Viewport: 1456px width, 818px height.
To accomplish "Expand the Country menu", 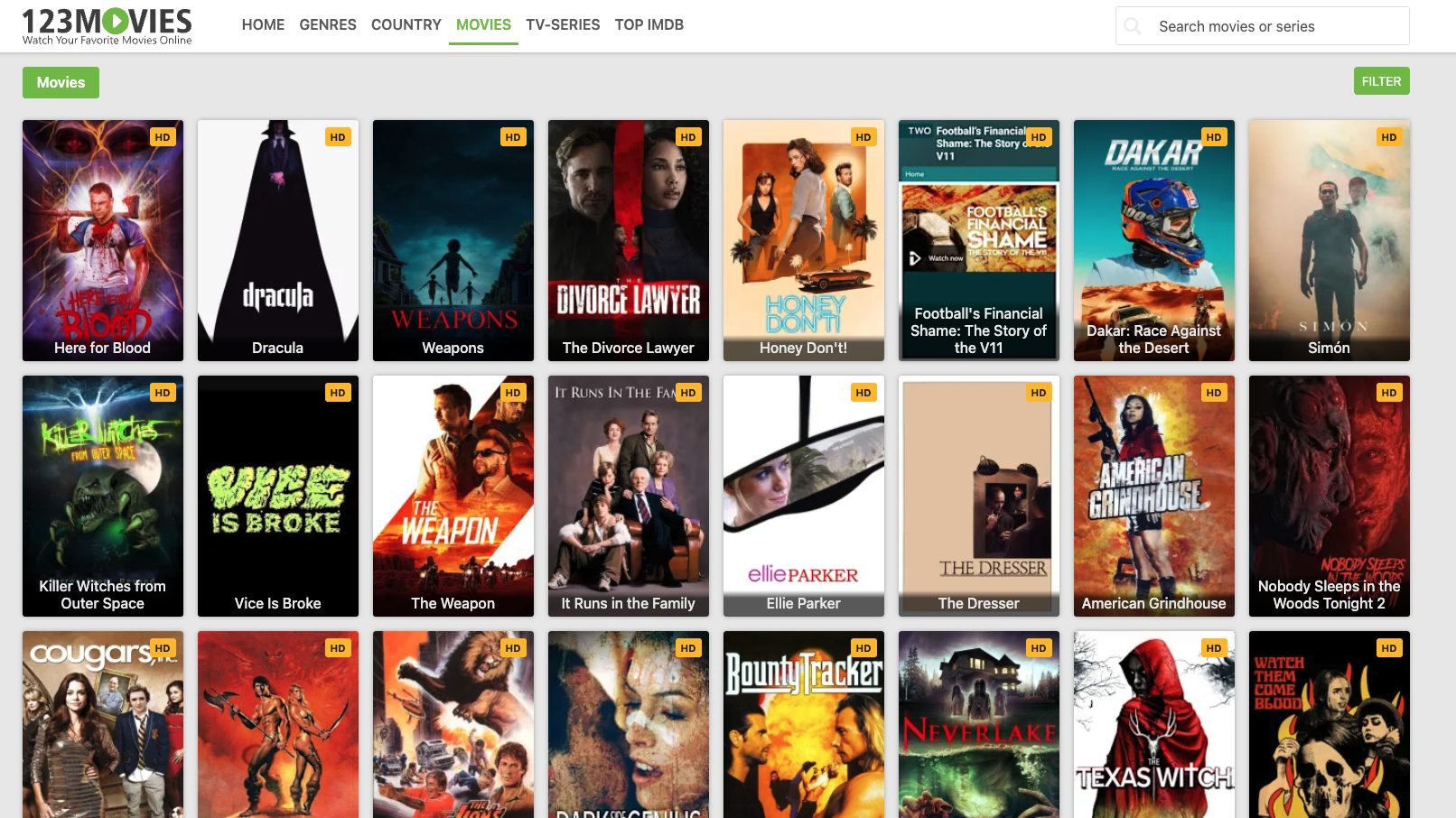I will pos(406,25).
